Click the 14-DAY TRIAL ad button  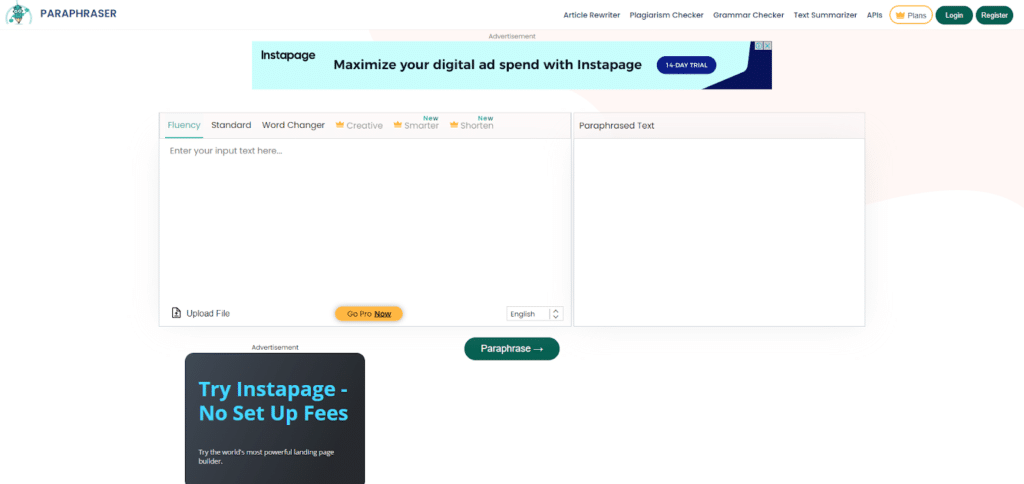(686, 65)
